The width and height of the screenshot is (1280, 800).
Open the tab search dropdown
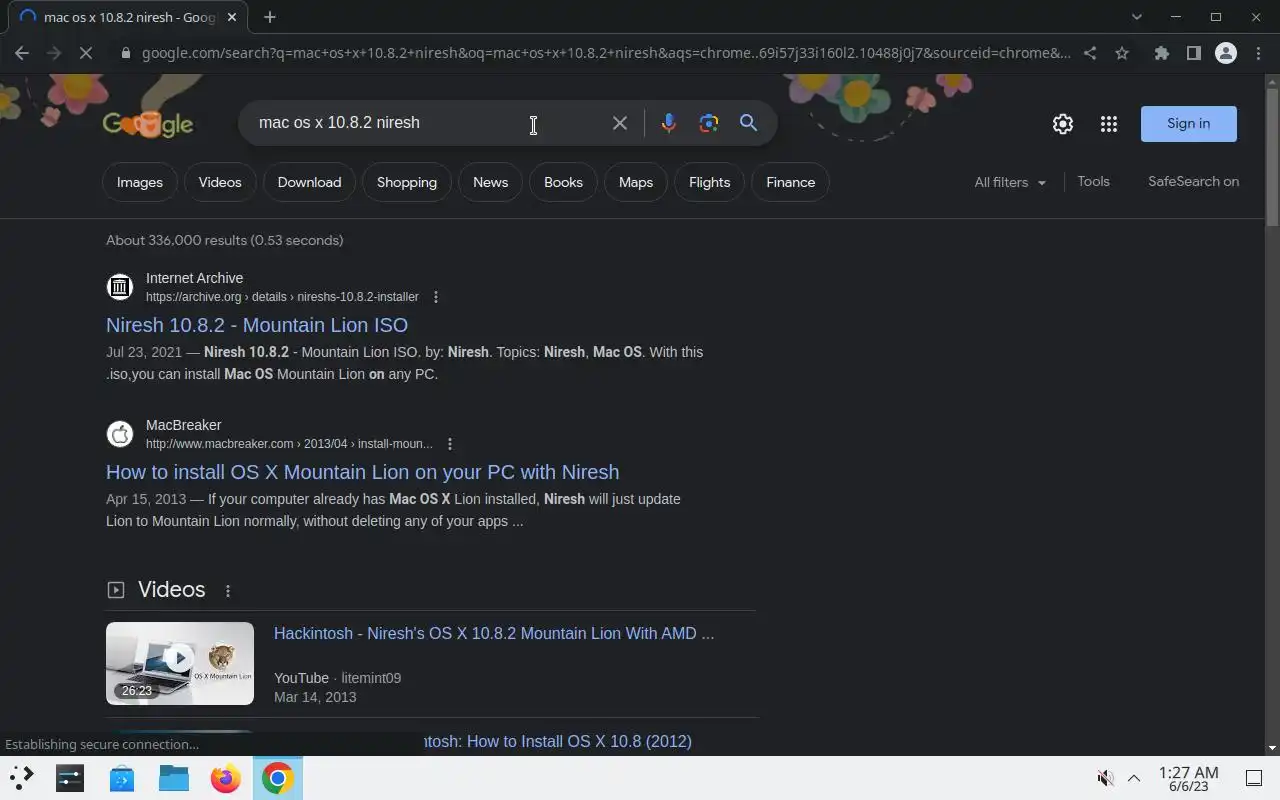[1136, 17]
